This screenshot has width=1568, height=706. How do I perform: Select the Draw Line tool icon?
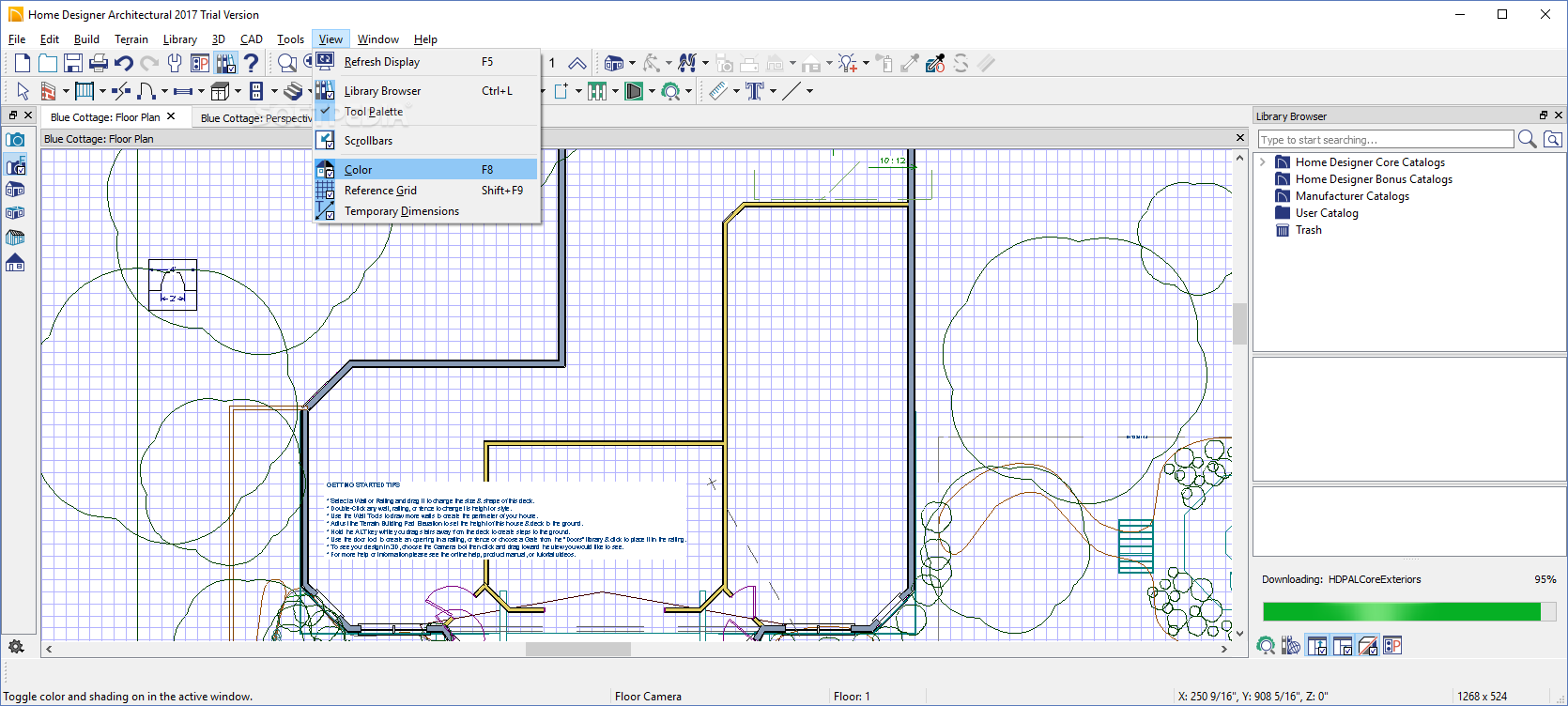click(792, 91)
